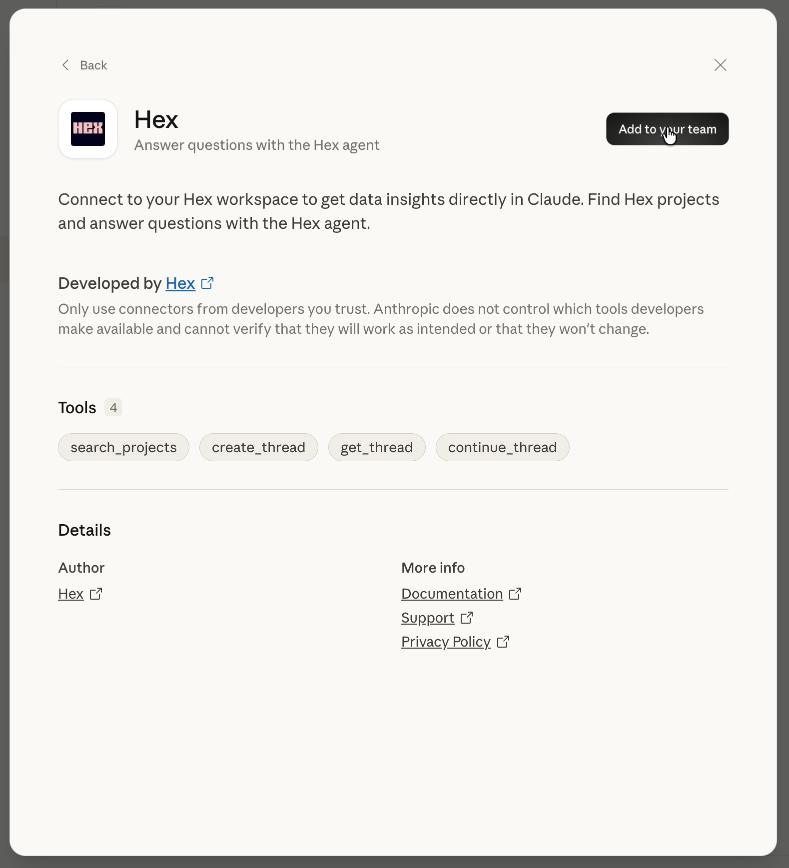The image size is (789, 868).
Task: Select the get_thread tool chip
Action: [x=376, y=447]
